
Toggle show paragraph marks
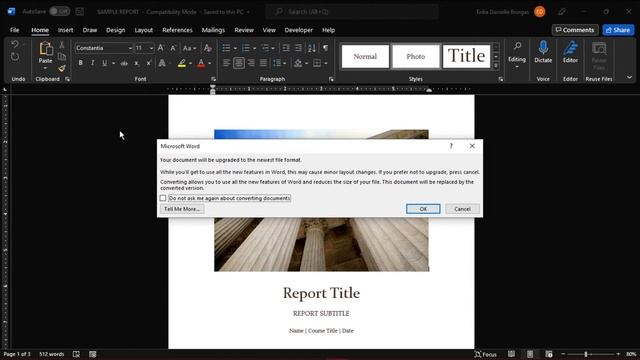(325, 48)
